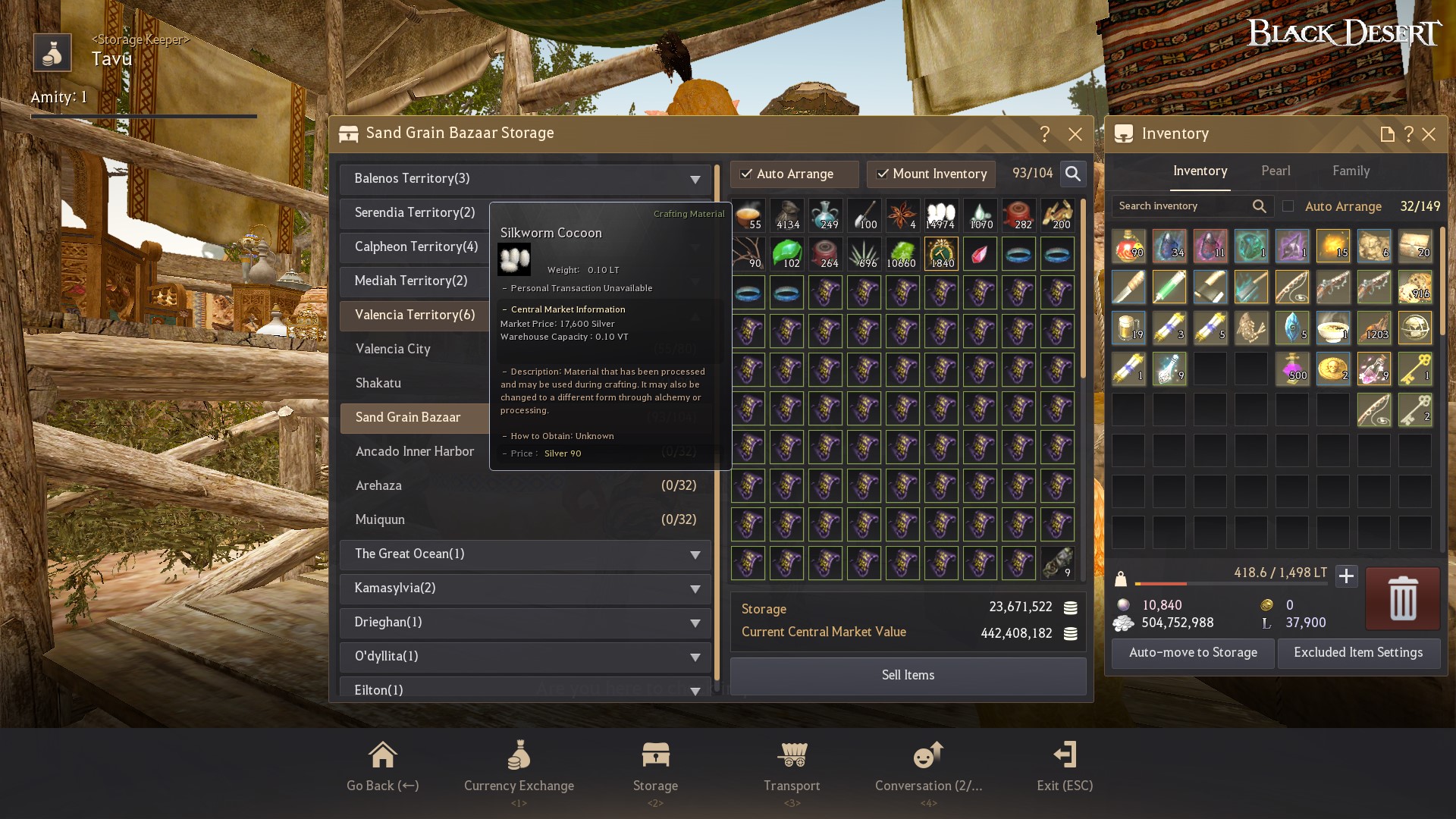This screenshot has width=1456, height=819.
Task: Select the inventory item with quantity 1203
Action: [1374, 328]
